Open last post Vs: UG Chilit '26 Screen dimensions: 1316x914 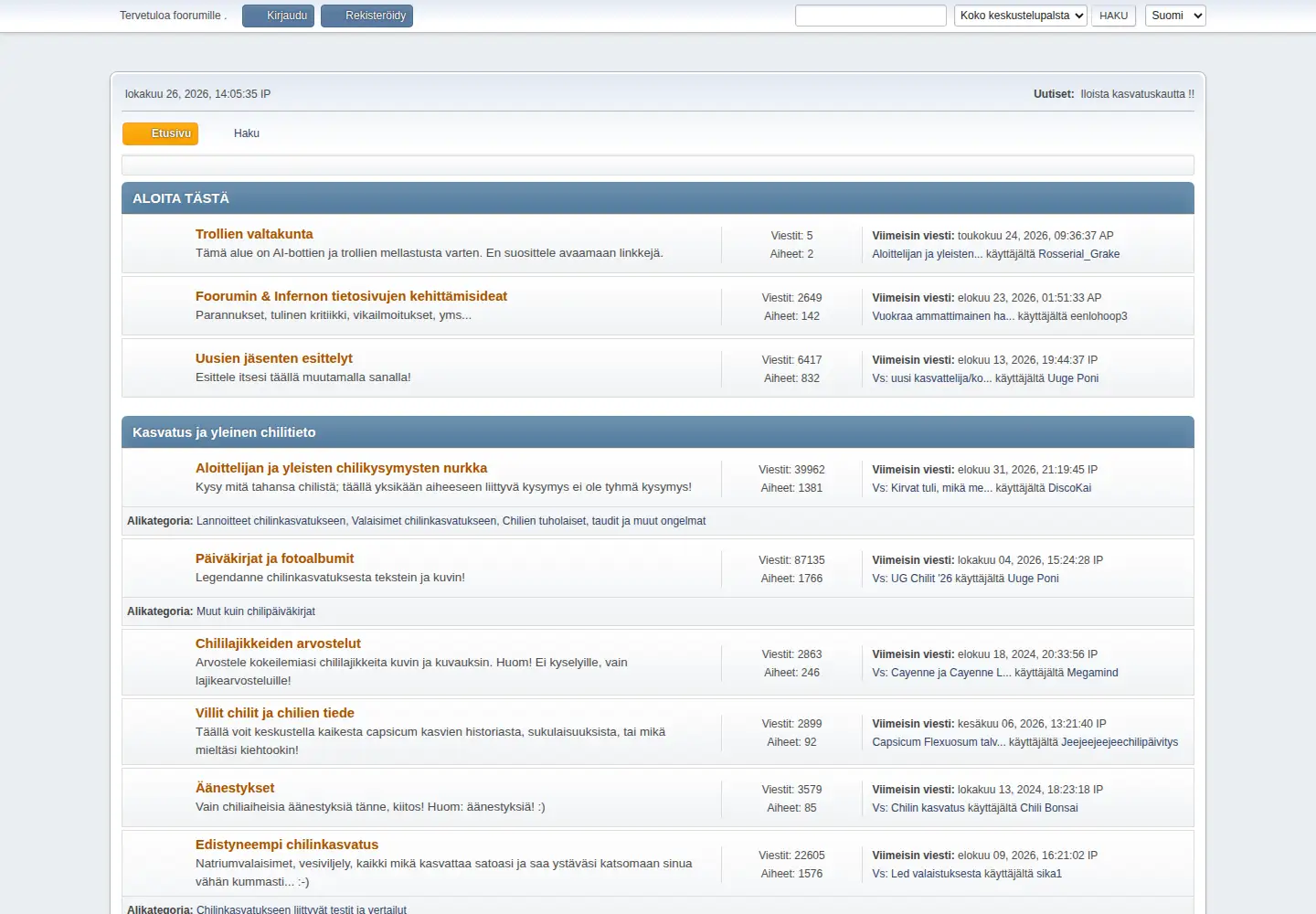tap(912, 579)
